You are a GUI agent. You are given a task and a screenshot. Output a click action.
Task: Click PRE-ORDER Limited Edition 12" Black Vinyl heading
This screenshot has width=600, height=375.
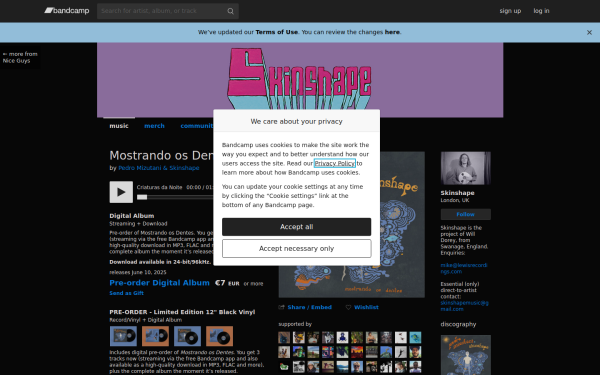click(x=182, y=312)
